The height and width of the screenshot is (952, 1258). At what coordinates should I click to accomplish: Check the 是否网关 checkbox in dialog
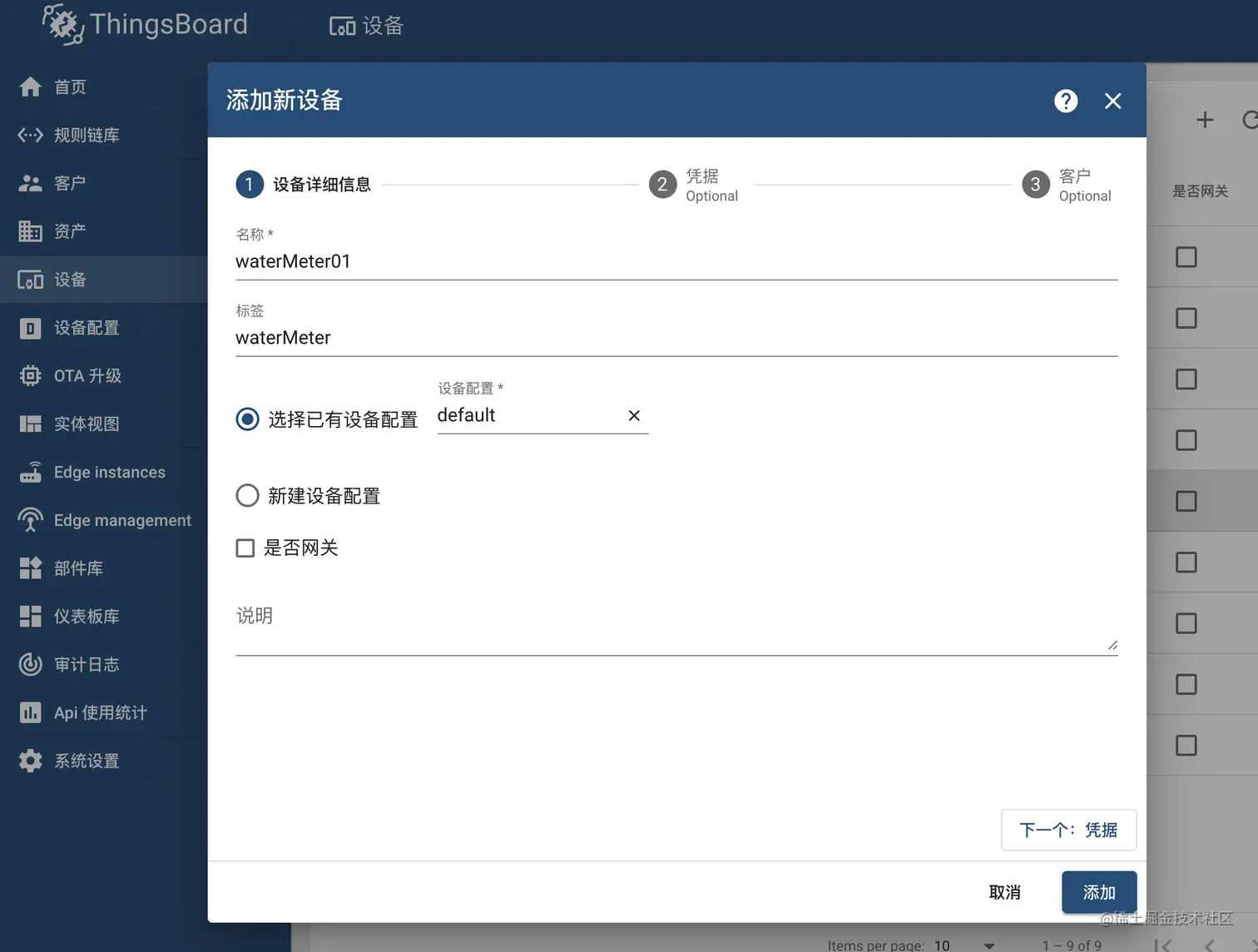tap(245, 548)
